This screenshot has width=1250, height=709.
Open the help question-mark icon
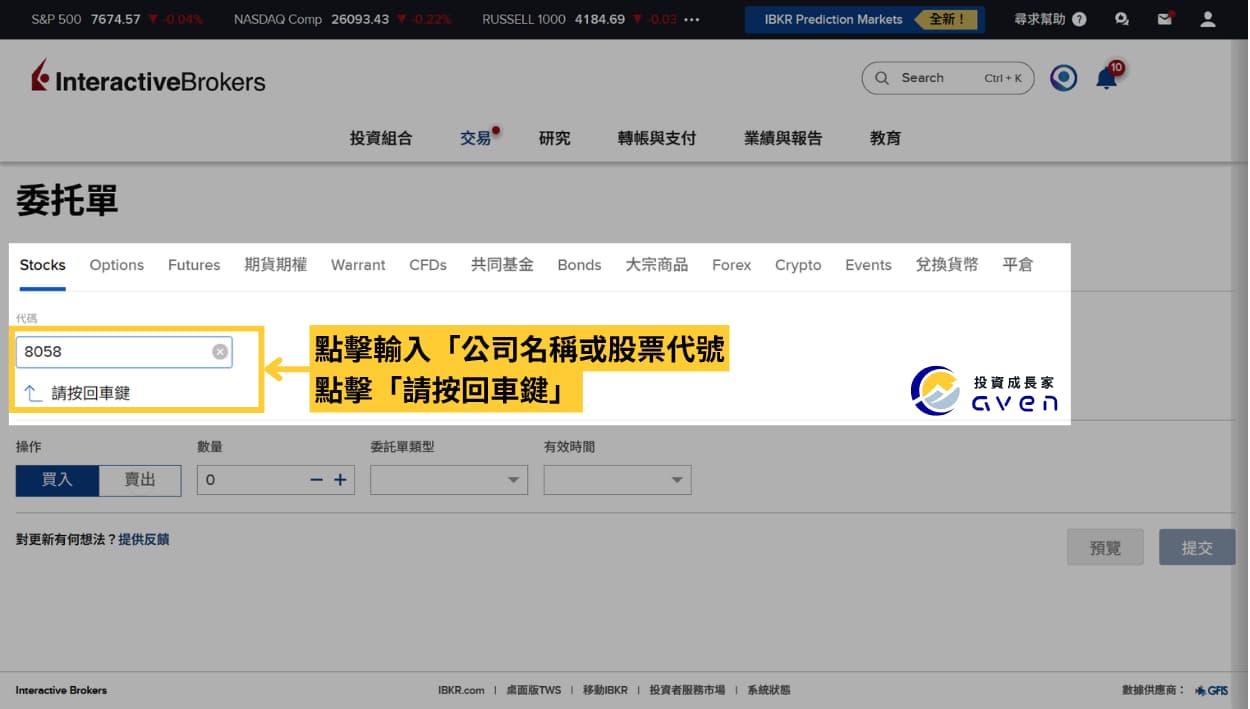1079,19
